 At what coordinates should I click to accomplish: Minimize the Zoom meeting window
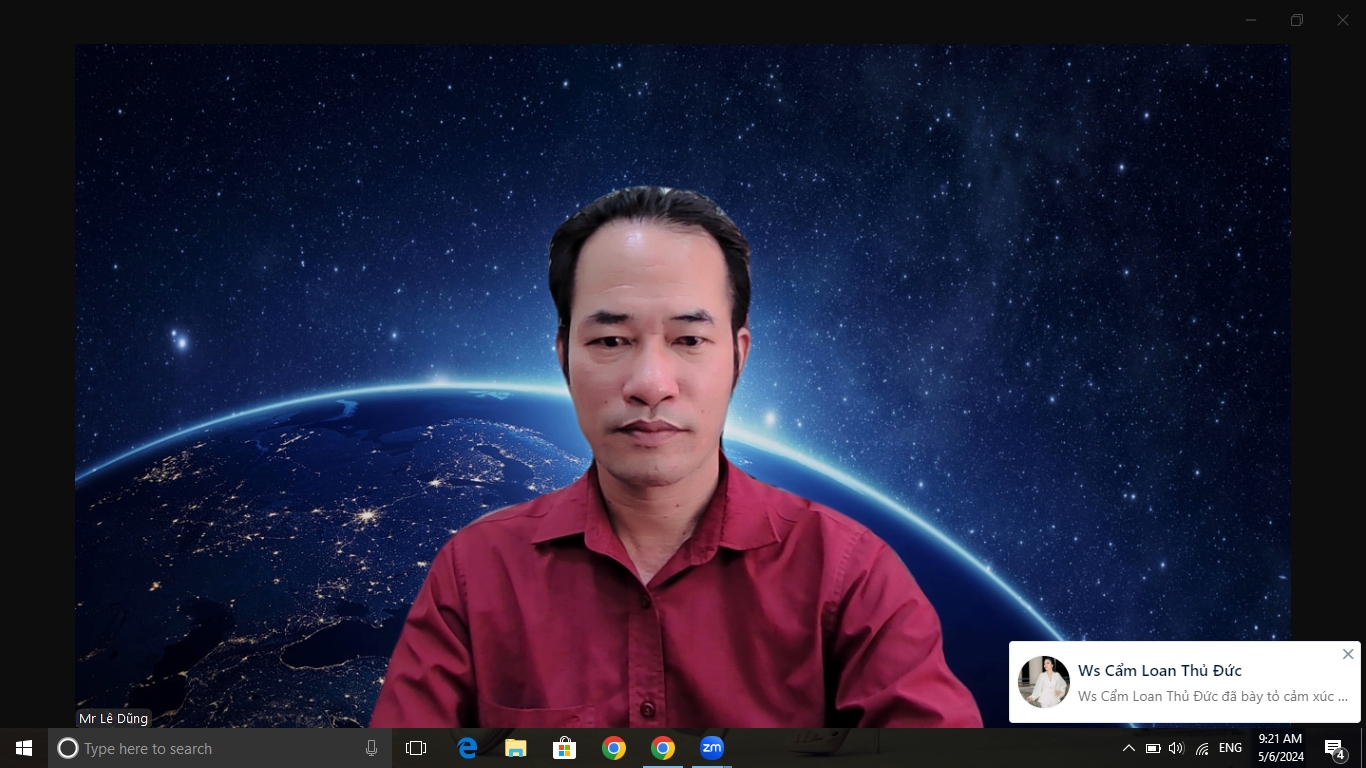tap(1251, 20)
